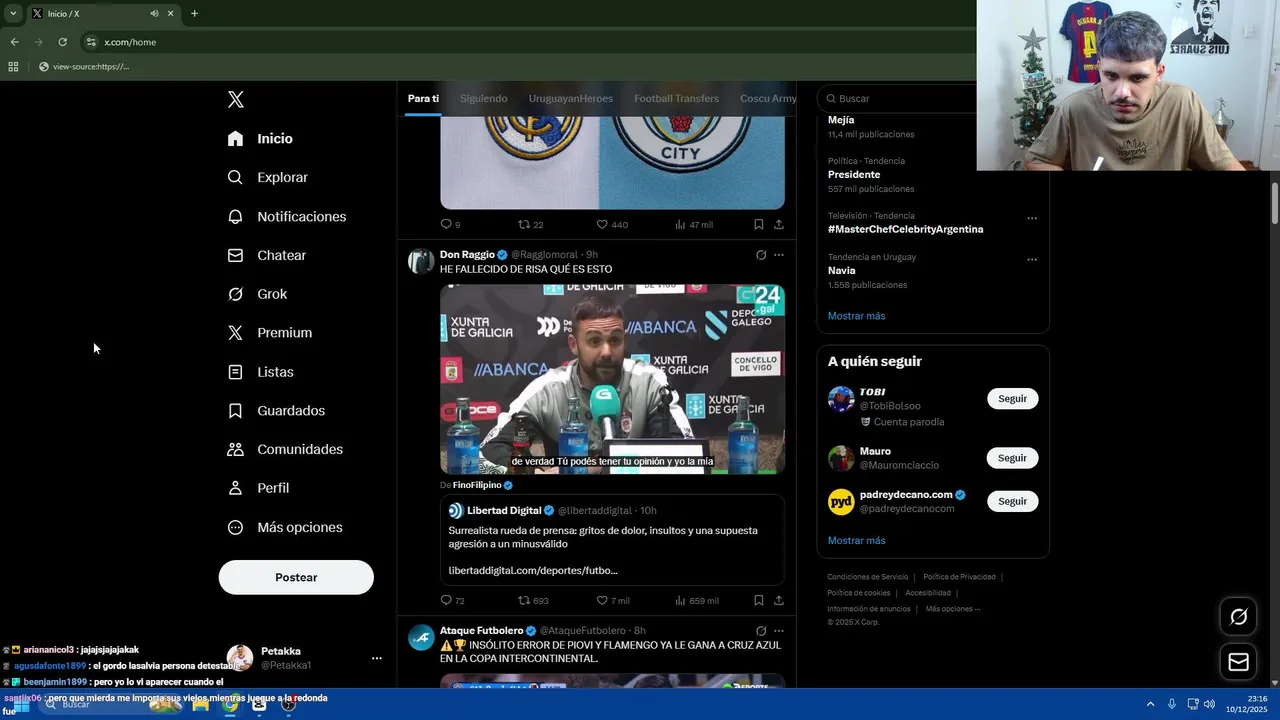Open the Petakka account menu dots
The width and height of the screenshot is (1280, 720).
click(377, 658)
